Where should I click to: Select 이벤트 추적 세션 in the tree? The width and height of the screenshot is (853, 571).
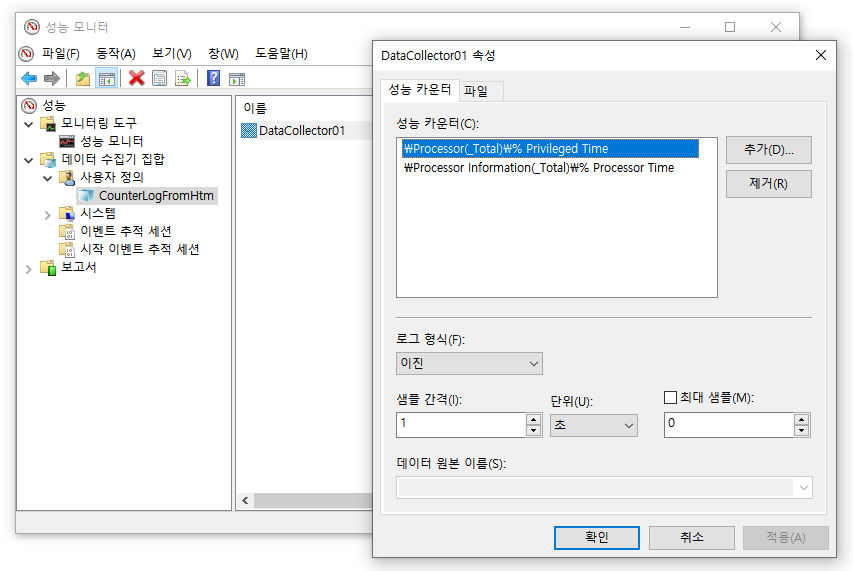(126, 231)
